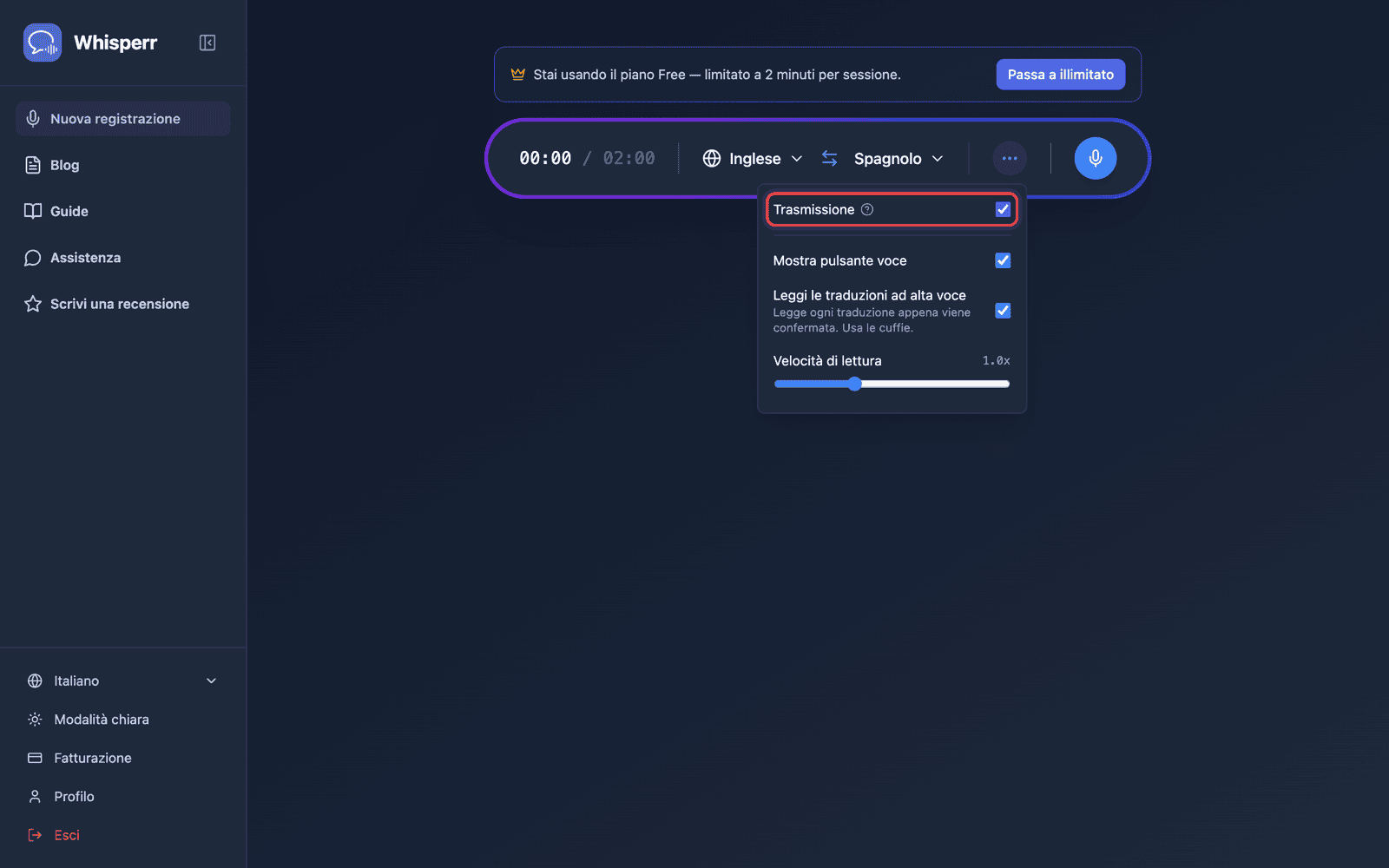Viewport: 1389px width, 868px height.
Task: Click the open book icon beside Guide
Action: point(33,211)
